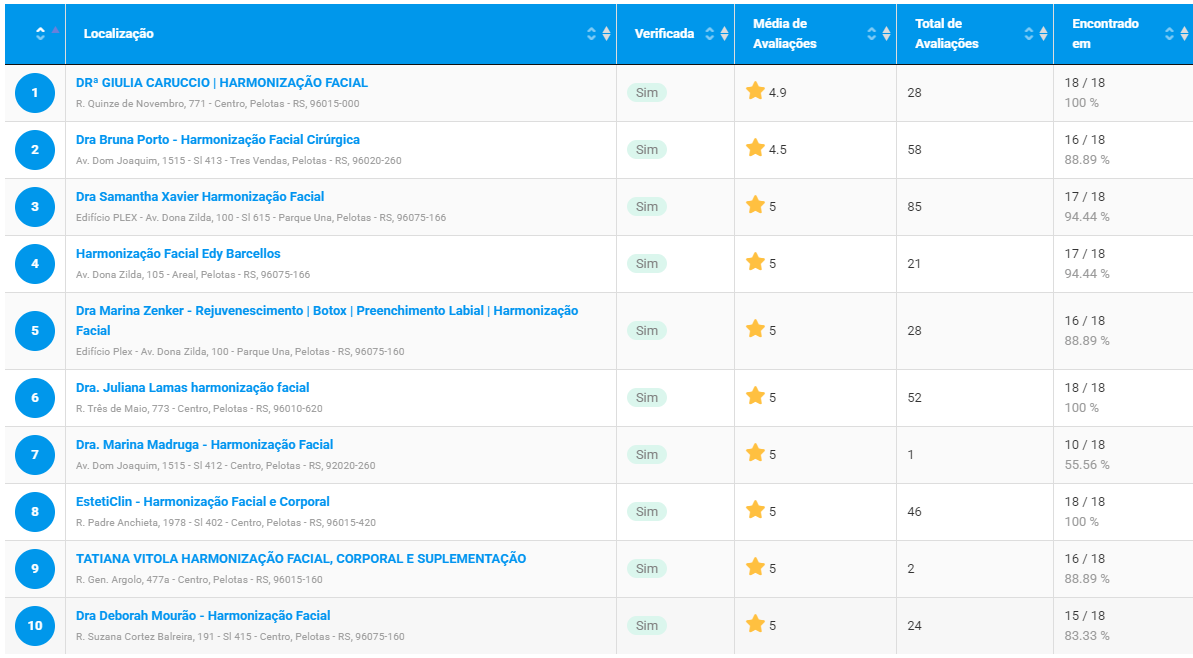The image size is (1193, 658).
Task: Click the rank 8 circle badge
Action: 35,512
